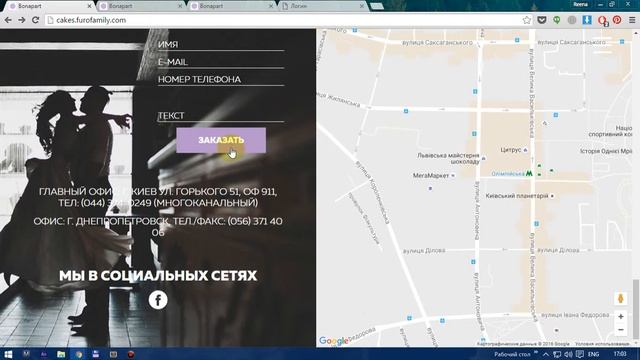Focus the НОМЕР ТЕЛЕФОНА field
The width and height of the screenshot is (640, 360).
(x=221, y=79)
